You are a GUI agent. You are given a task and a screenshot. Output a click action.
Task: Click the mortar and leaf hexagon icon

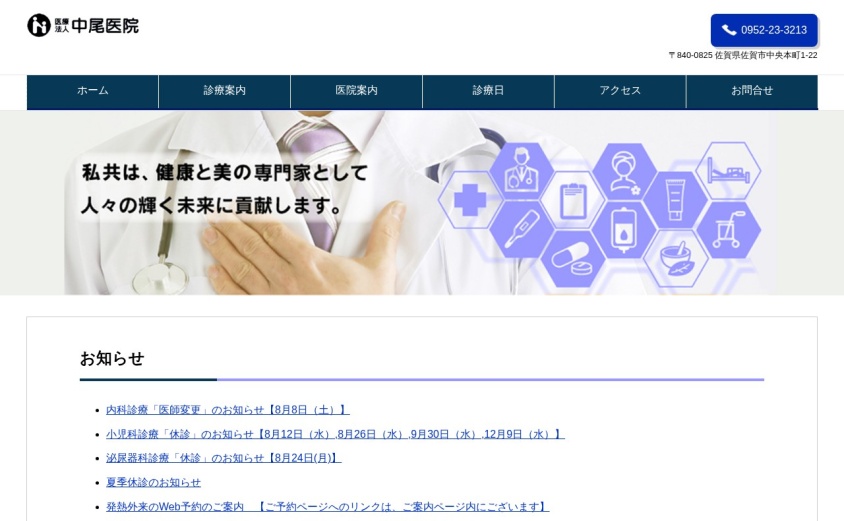pos(676,259)
